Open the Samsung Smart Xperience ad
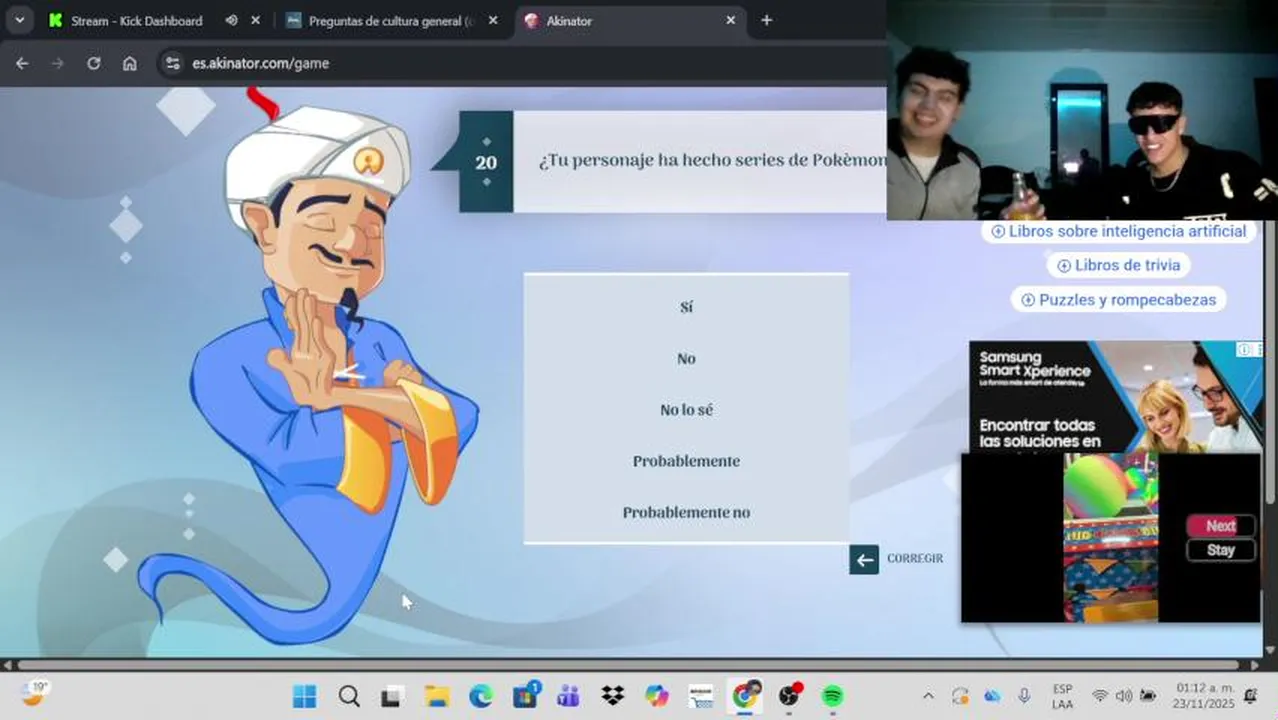The width and height of the screenshot is (1278, 720). click(x=1116, y=397)
